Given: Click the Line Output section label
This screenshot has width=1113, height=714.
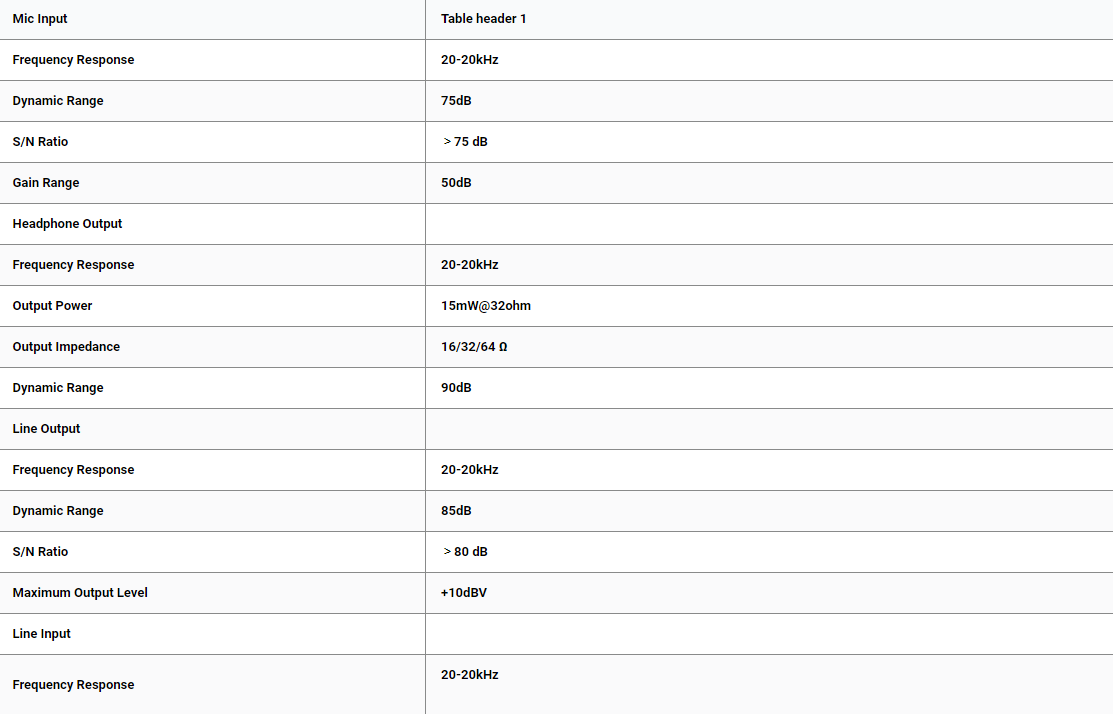Looking at the screenshot, I should [46, 429].
